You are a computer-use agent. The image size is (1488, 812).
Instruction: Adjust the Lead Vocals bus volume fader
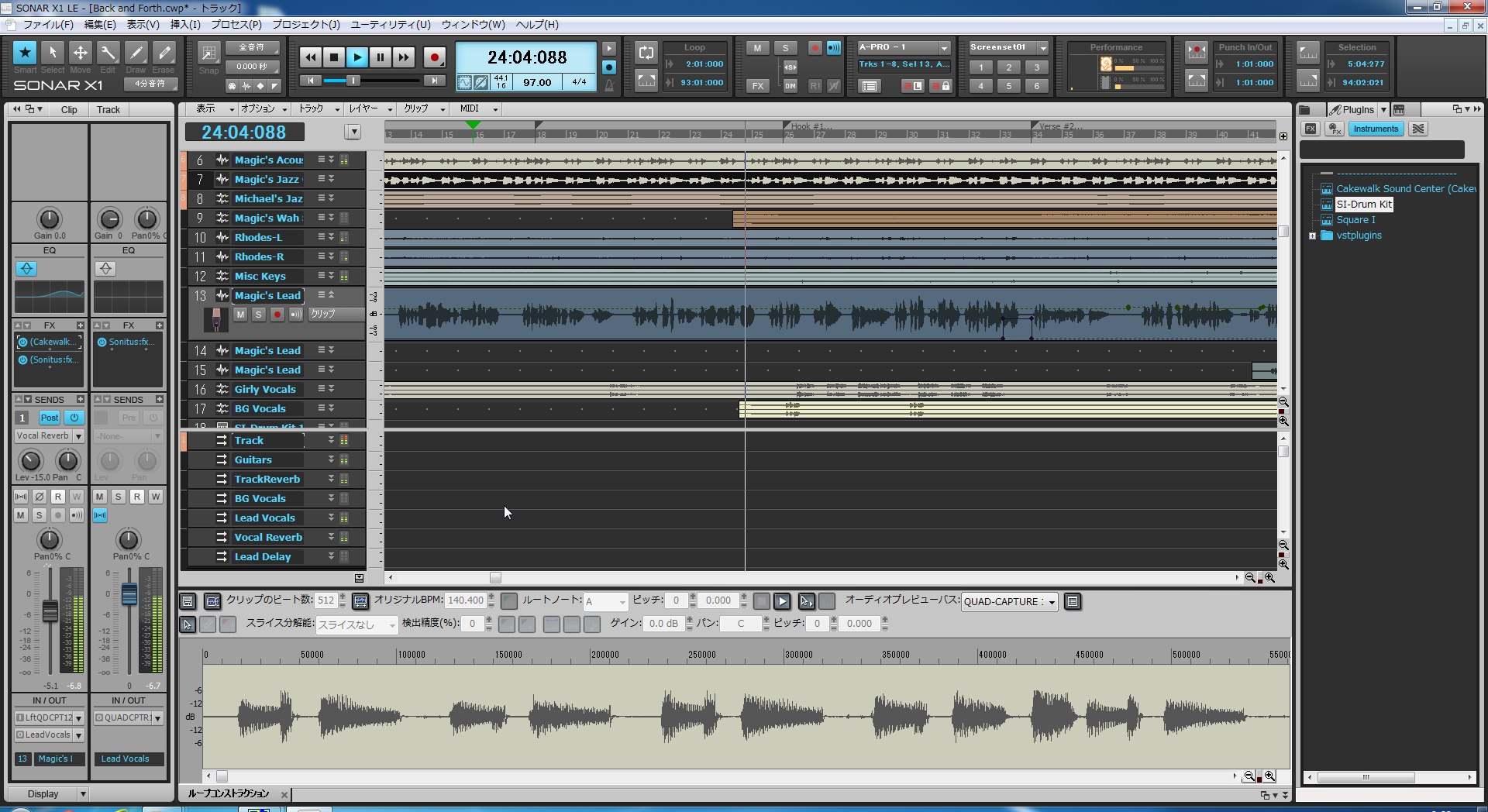[129, 594]
